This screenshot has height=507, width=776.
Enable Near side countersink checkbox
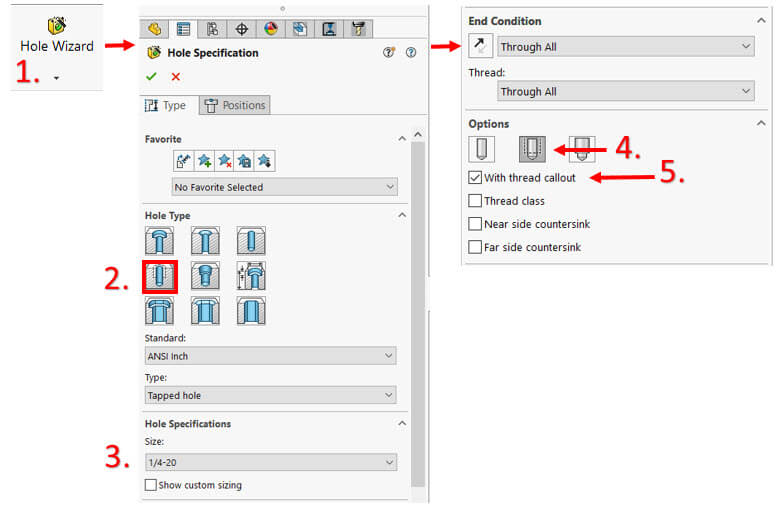point(475,224)
